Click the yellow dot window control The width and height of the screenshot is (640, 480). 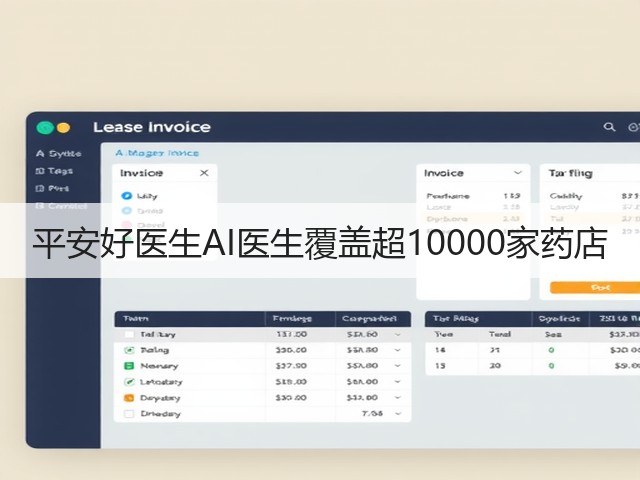(63, 128)
